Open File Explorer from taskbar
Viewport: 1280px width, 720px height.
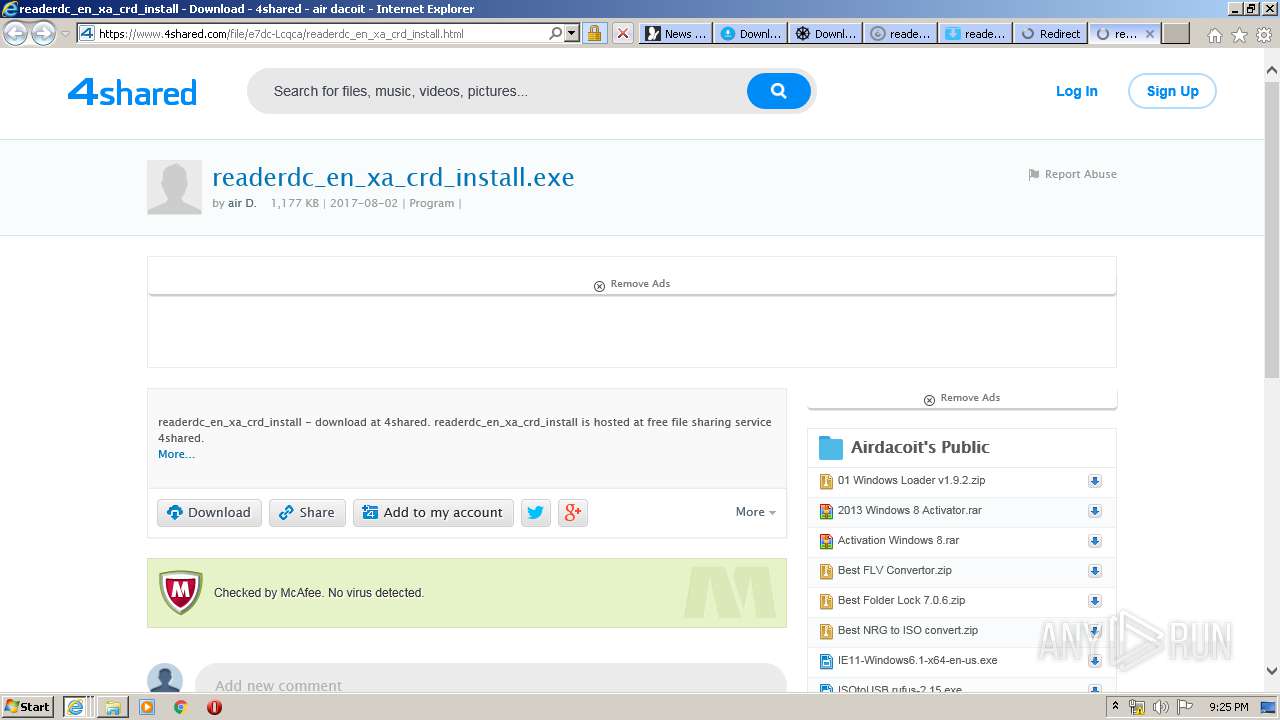[113, 707]
